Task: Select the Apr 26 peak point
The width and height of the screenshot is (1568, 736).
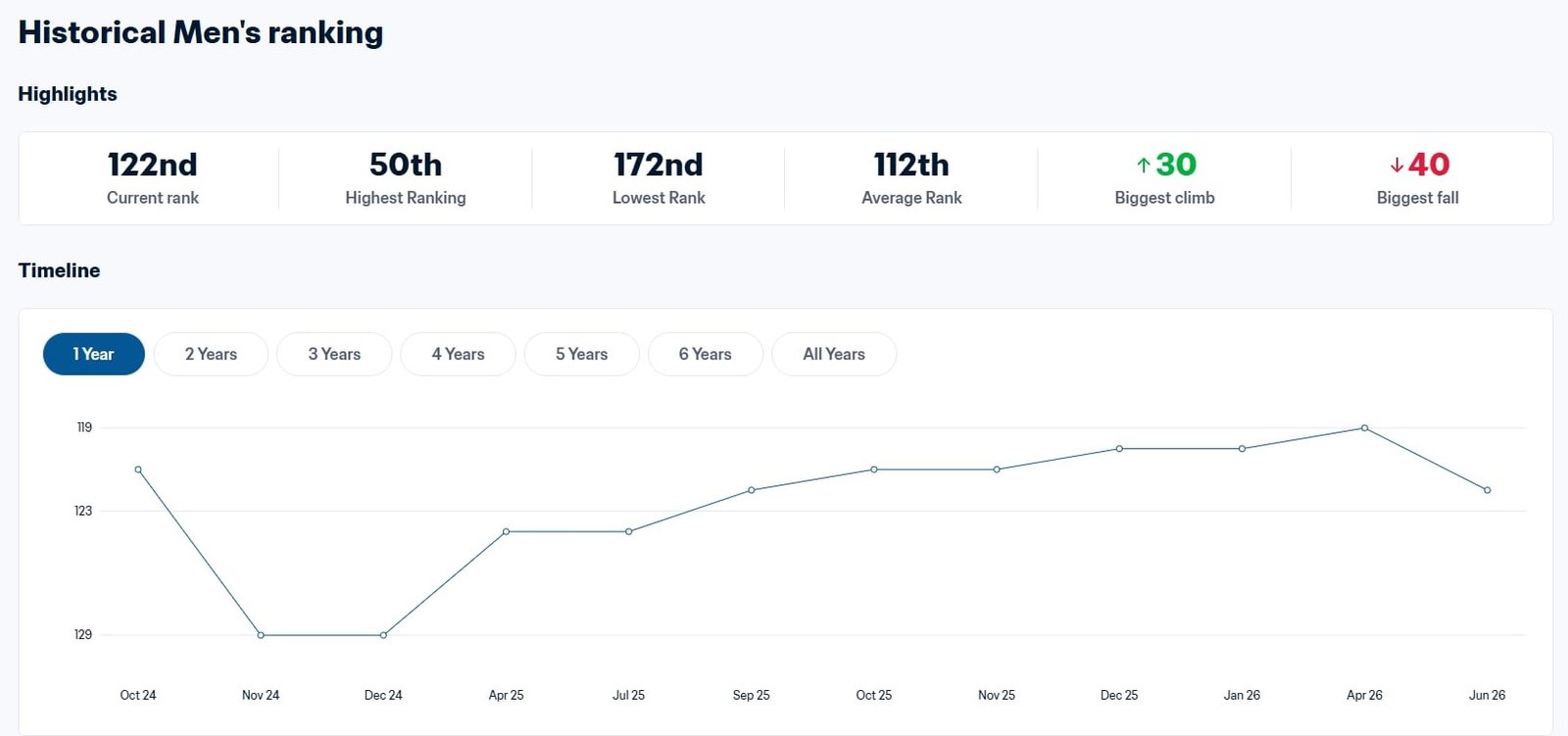Action: click(x=1364, y=428)
